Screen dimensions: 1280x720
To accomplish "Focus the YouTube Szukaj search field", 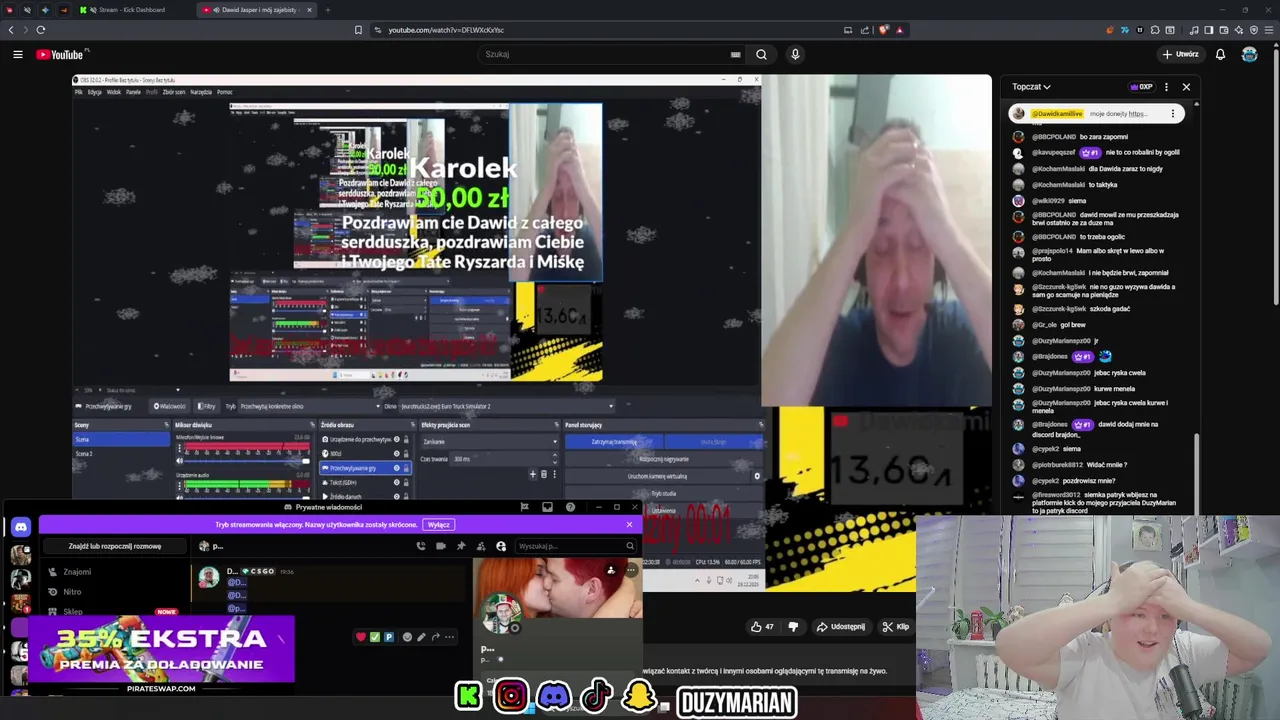I will tap(605, 54).
